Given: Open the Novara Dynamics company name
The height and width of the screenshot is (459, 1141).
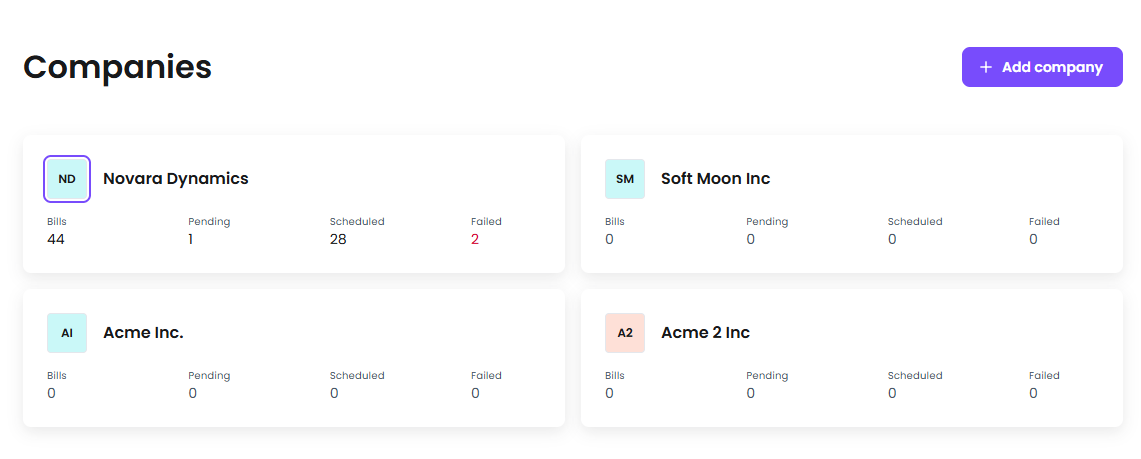Looking at the screenshot, I should point(176,179).
